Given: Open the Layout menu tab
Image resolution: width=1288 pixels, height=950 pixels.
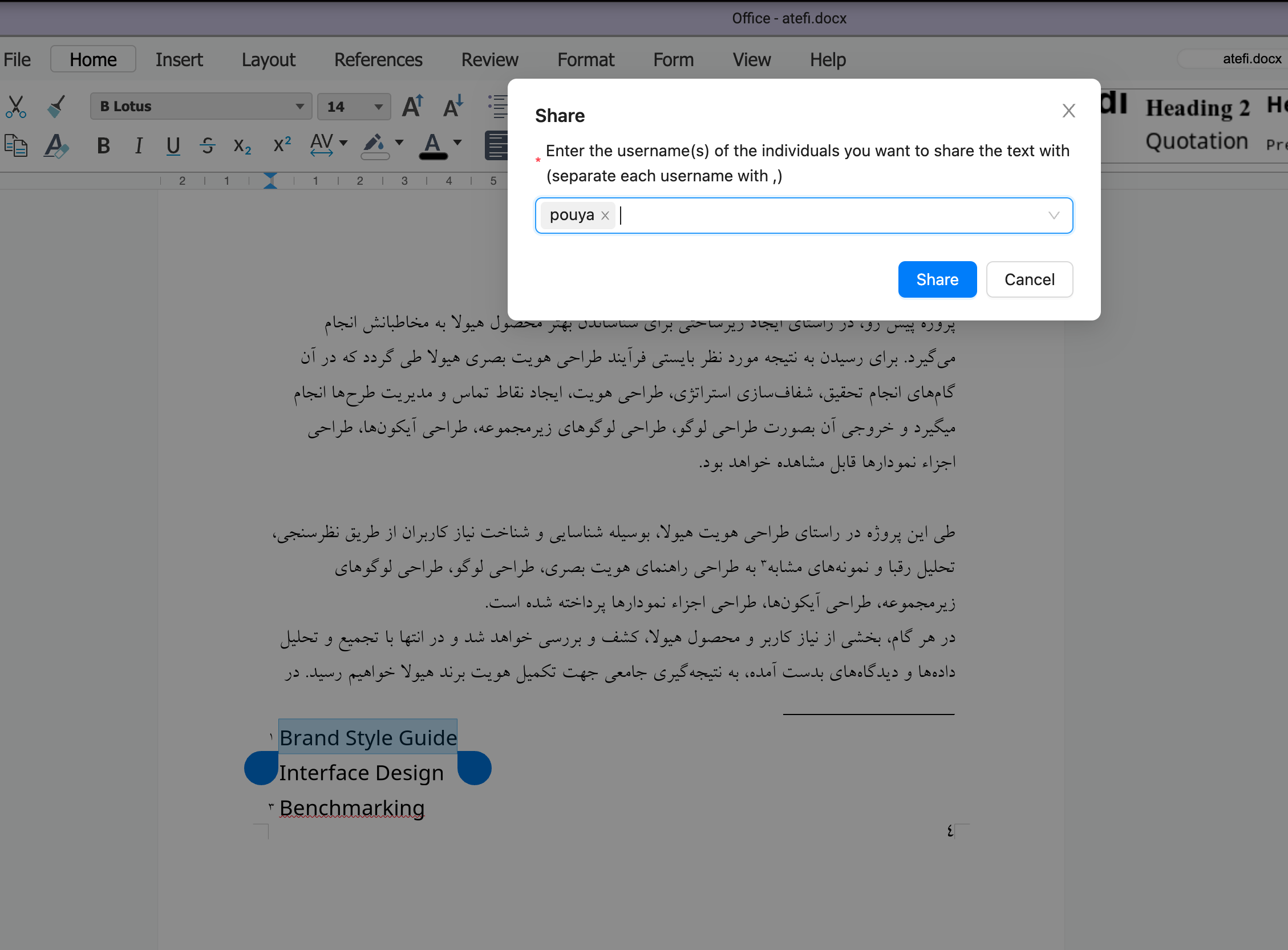Looking at the screenshot, I should [x=268, y=60].
